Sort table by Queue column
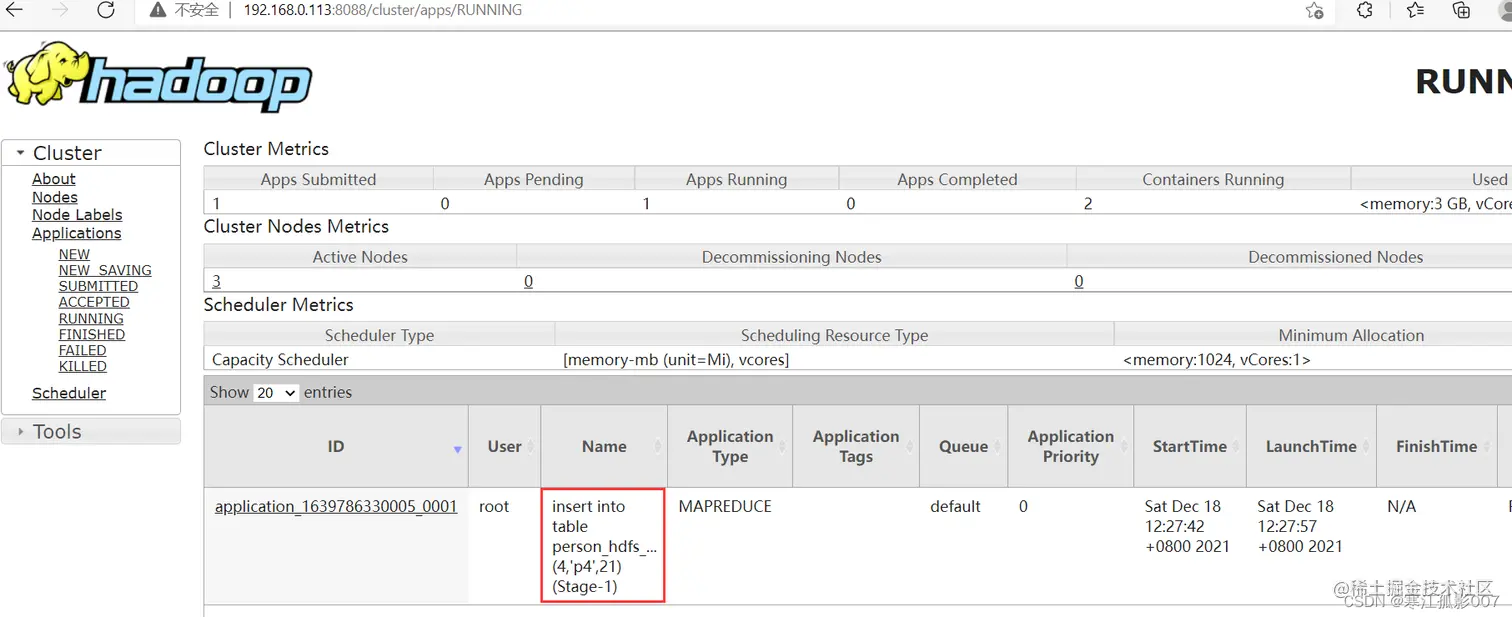Image resolution: width=1512 pixels, height=617 pixels. [963, 447]
